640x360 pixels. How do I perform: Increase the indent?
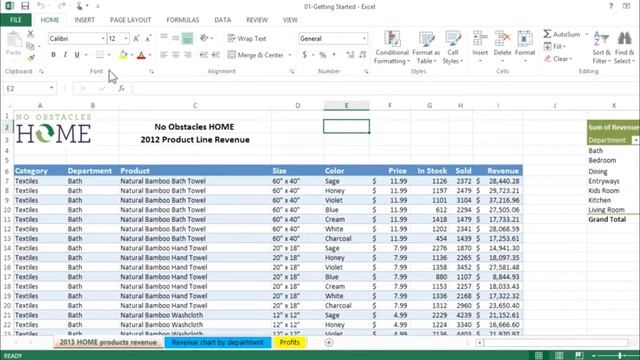216,55
